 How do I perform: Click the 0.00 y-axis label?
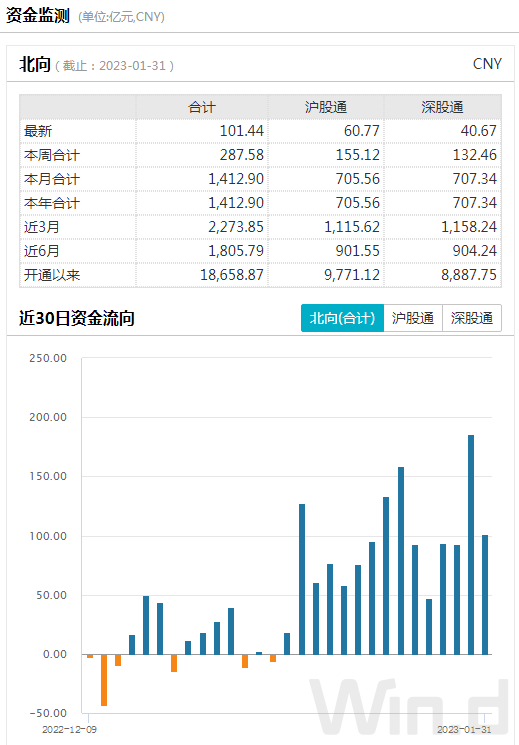click(55, 654)
